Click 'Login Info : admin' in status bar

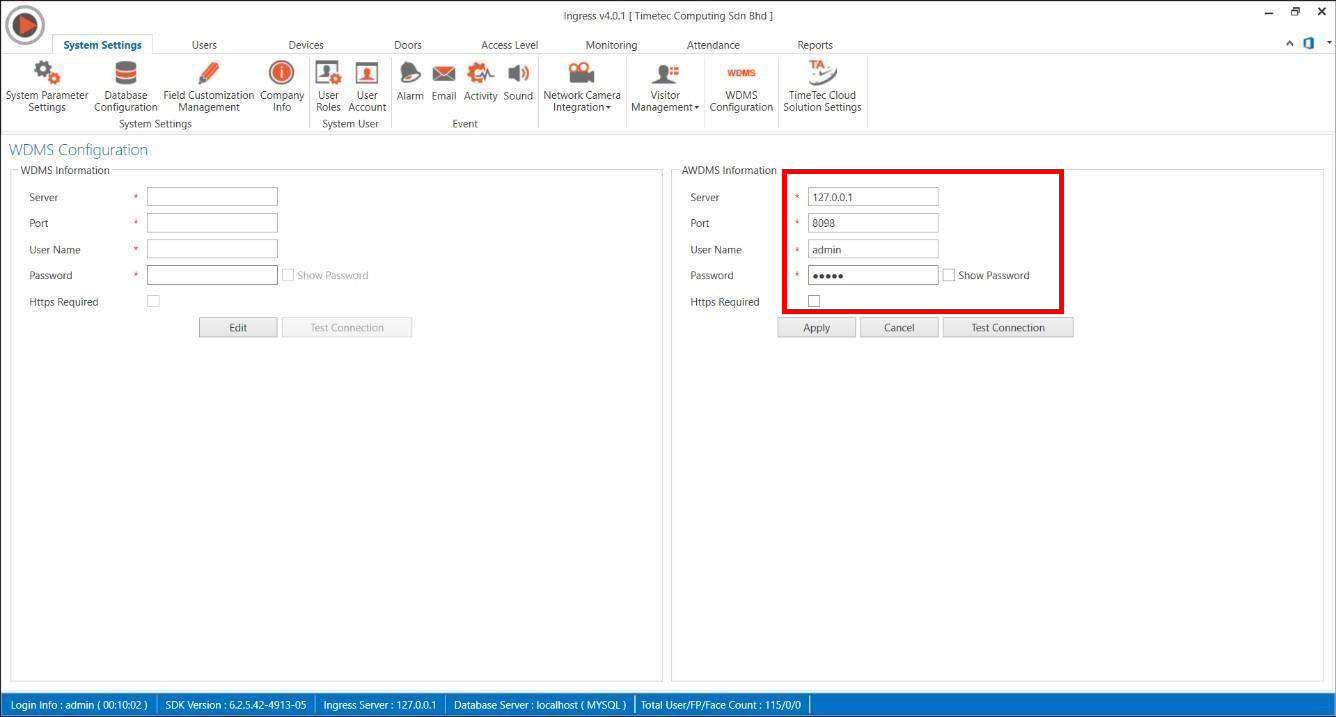point(79,705)
